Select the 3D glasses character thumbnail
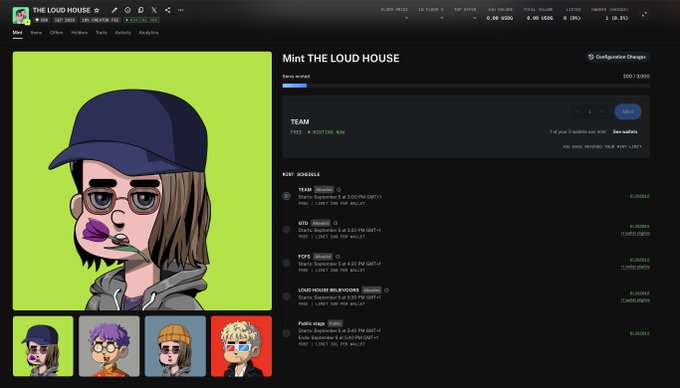Viewport: 680px width, 388px height. [x=241, y=346]
